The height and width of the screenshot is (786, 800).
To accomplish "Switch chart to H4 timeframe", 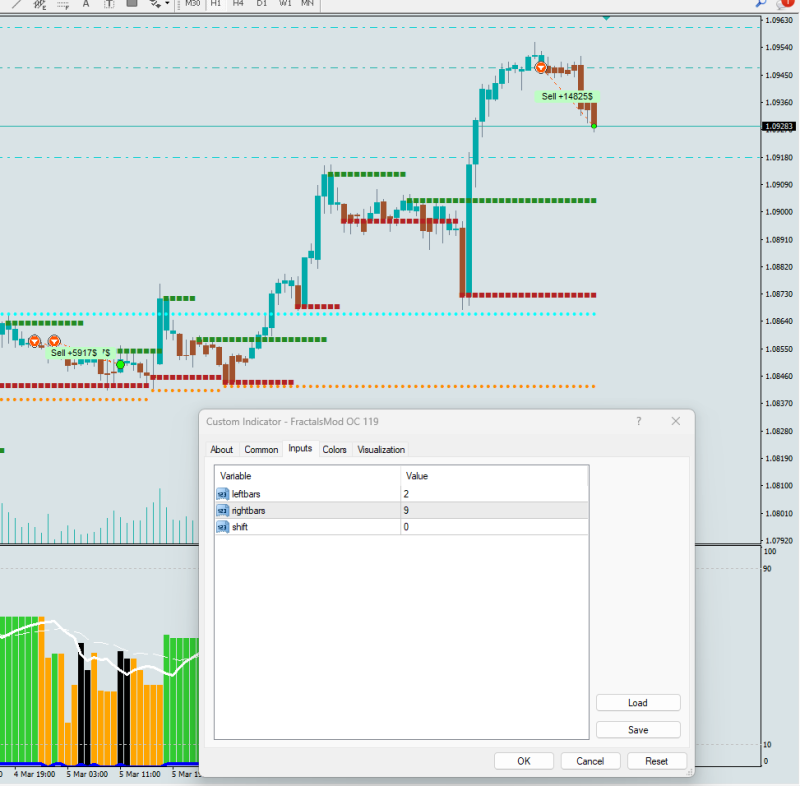I will point(238,4).
